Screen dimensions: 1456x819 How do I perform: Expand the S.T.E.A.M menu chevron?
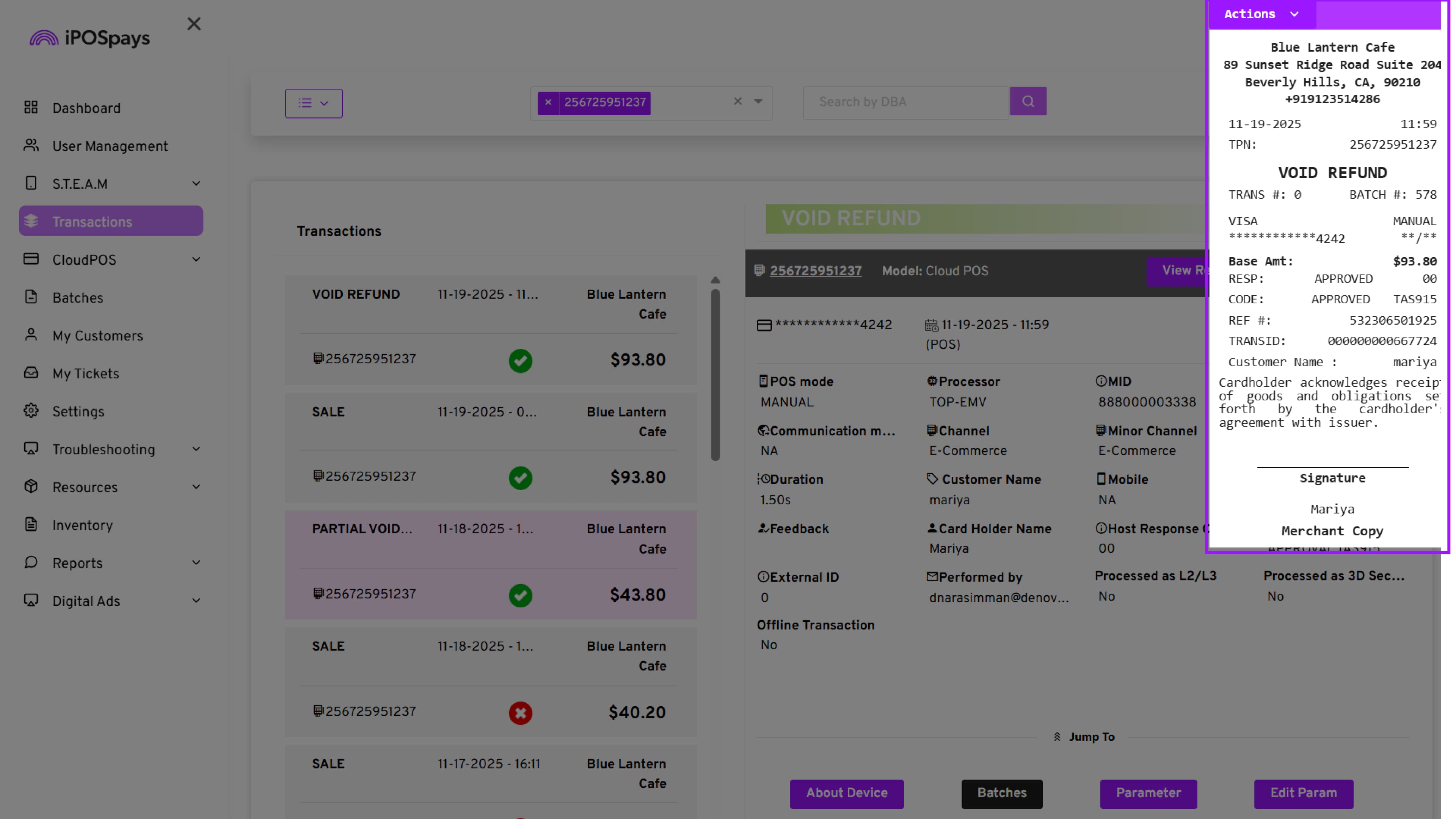pos(196,184)
